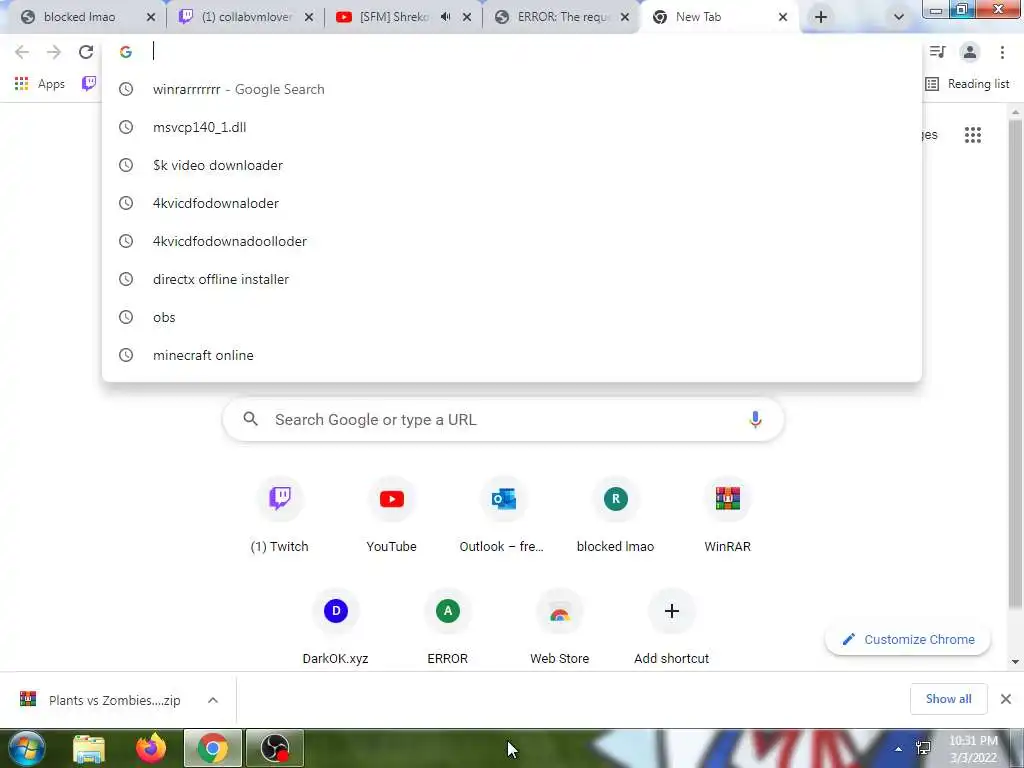Expand Plants vs Zombies download options chevron
Viewport: 1024px width, 768px height.
pyautogui.click(x=213, y=700)
